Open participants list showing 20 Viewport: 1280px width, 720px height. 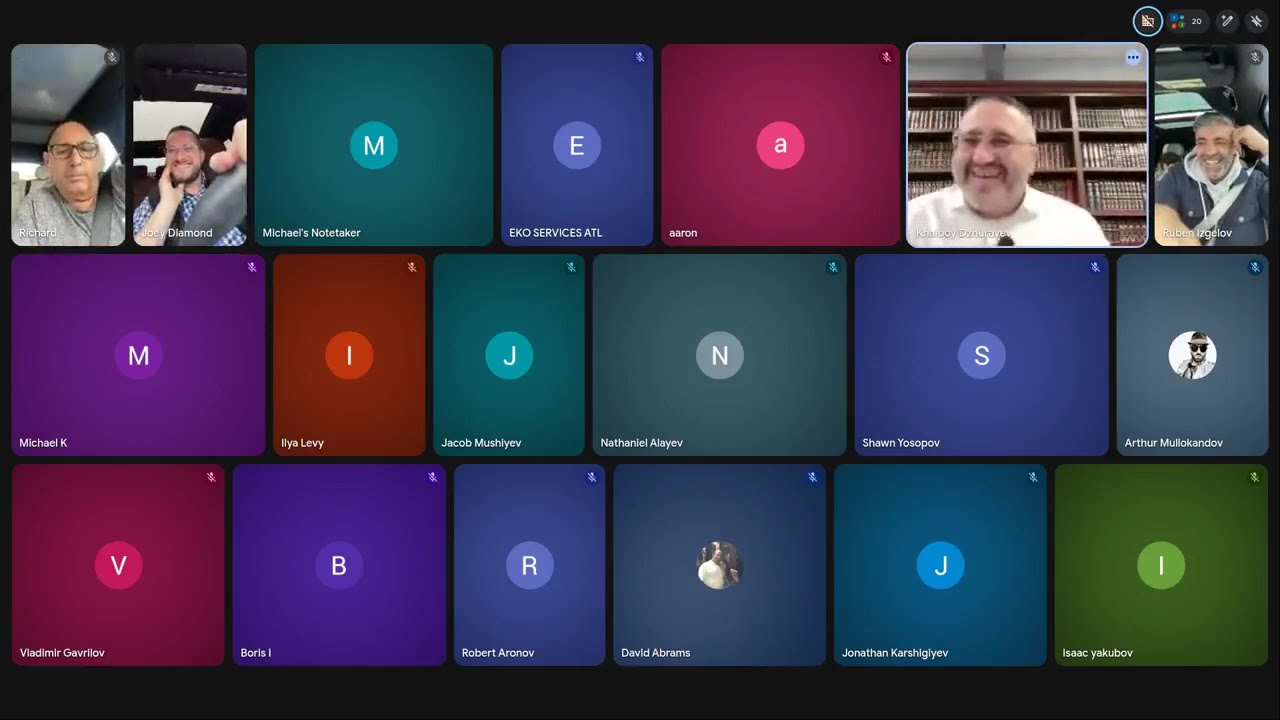click(x=1188, y=21)
